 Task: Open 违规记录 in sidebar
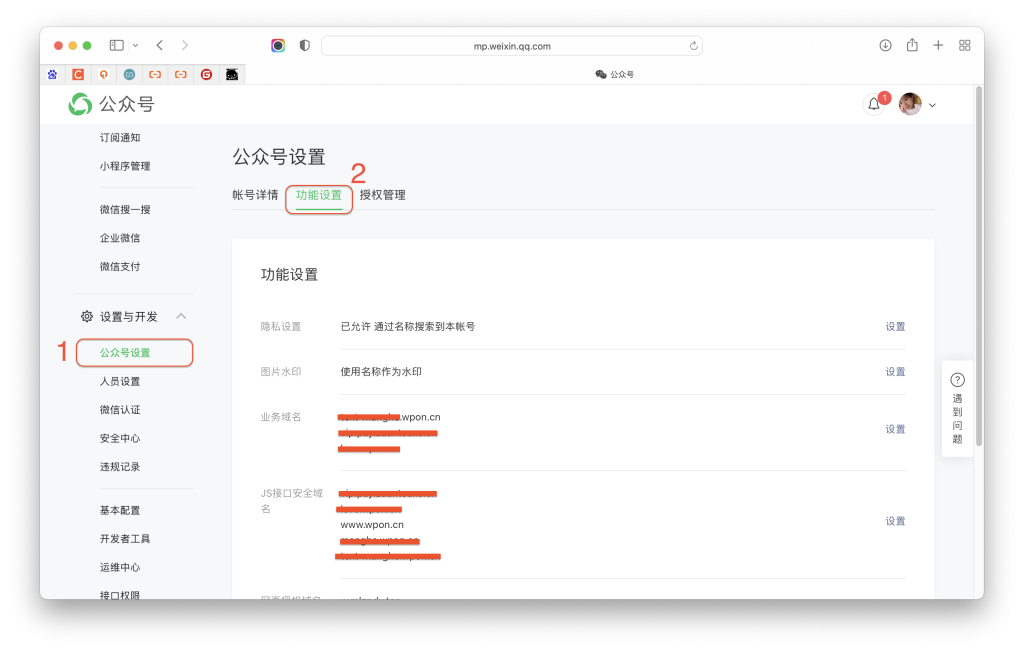[120, 466]
